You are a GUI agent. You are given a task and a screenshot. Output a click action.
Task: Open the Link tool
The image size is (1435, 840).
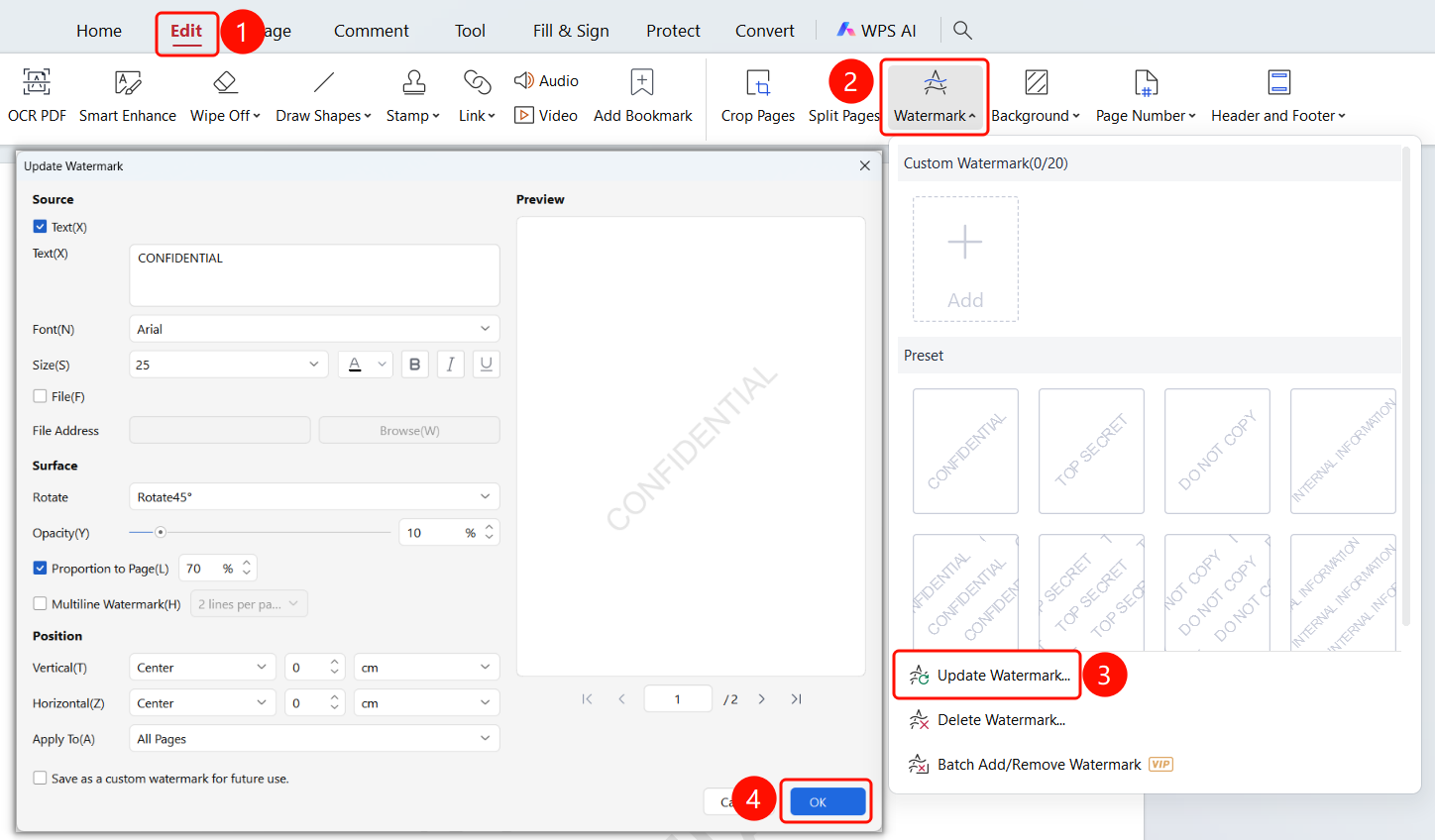tap(477, 97)
